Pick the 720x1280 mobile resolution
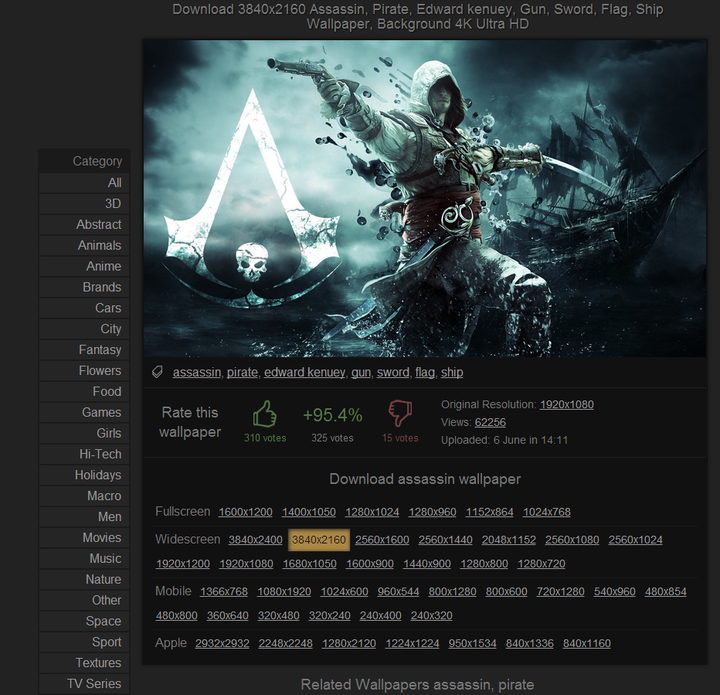This screenshot has width=720, height=695. tap(560, 592)
